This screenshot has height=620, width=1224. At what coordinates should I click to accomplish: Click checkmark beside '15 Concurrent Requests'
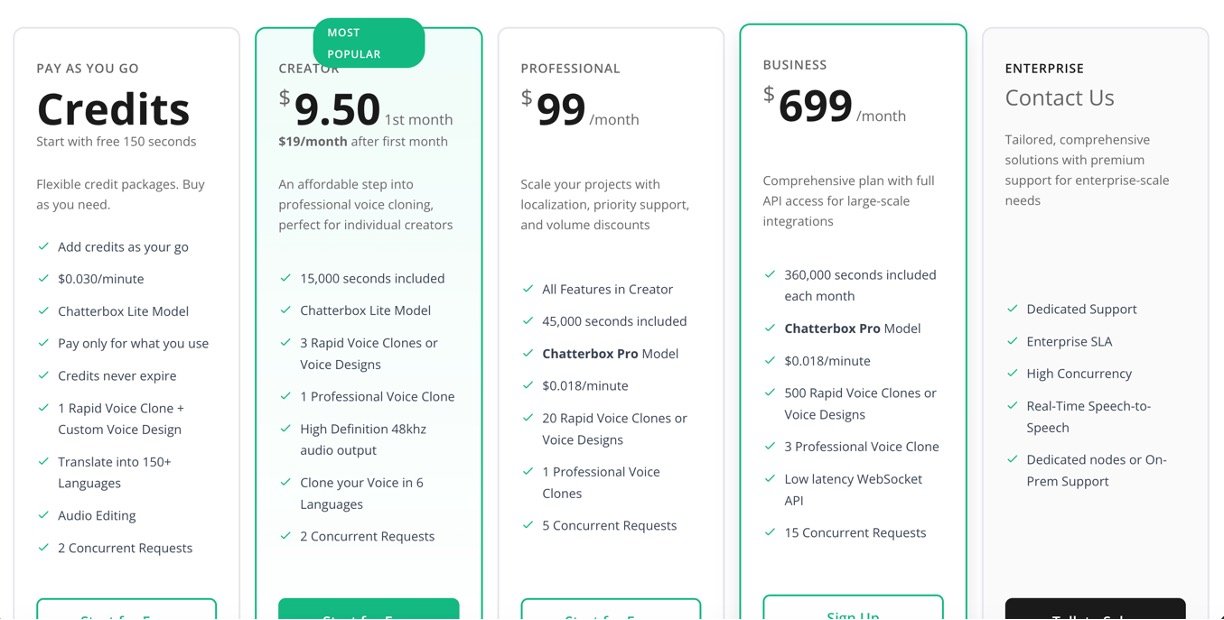pos(769,533)
